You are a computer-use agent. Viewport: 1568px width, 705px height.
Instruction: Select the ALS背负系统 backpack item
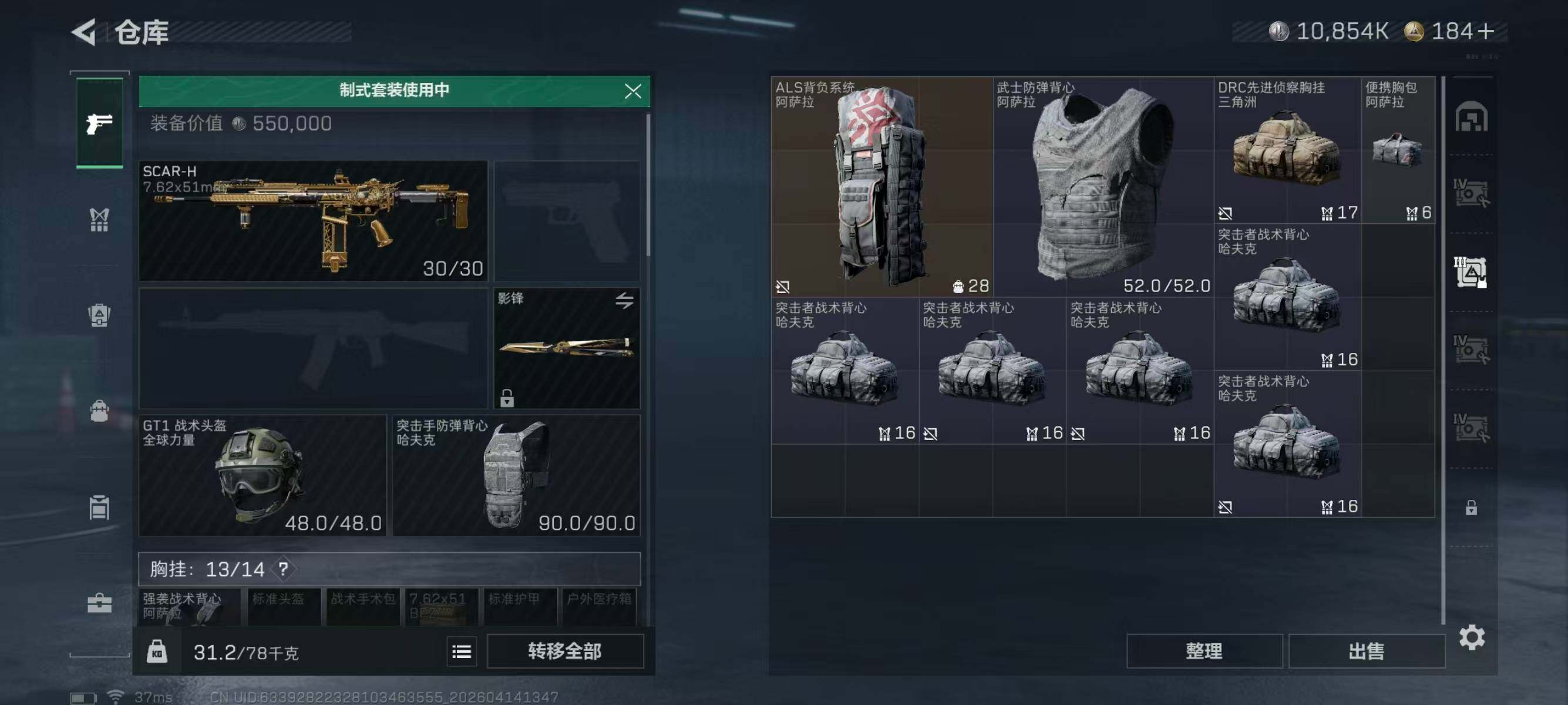coord(881,186)
